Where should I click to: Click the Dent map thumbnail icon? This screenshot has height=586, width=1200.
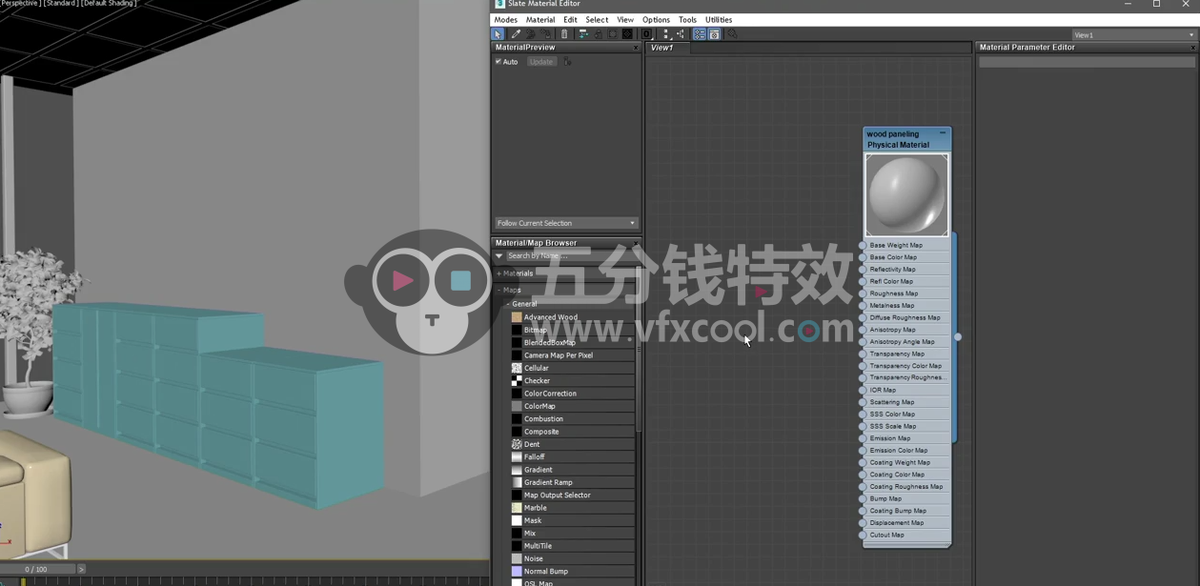517,444
